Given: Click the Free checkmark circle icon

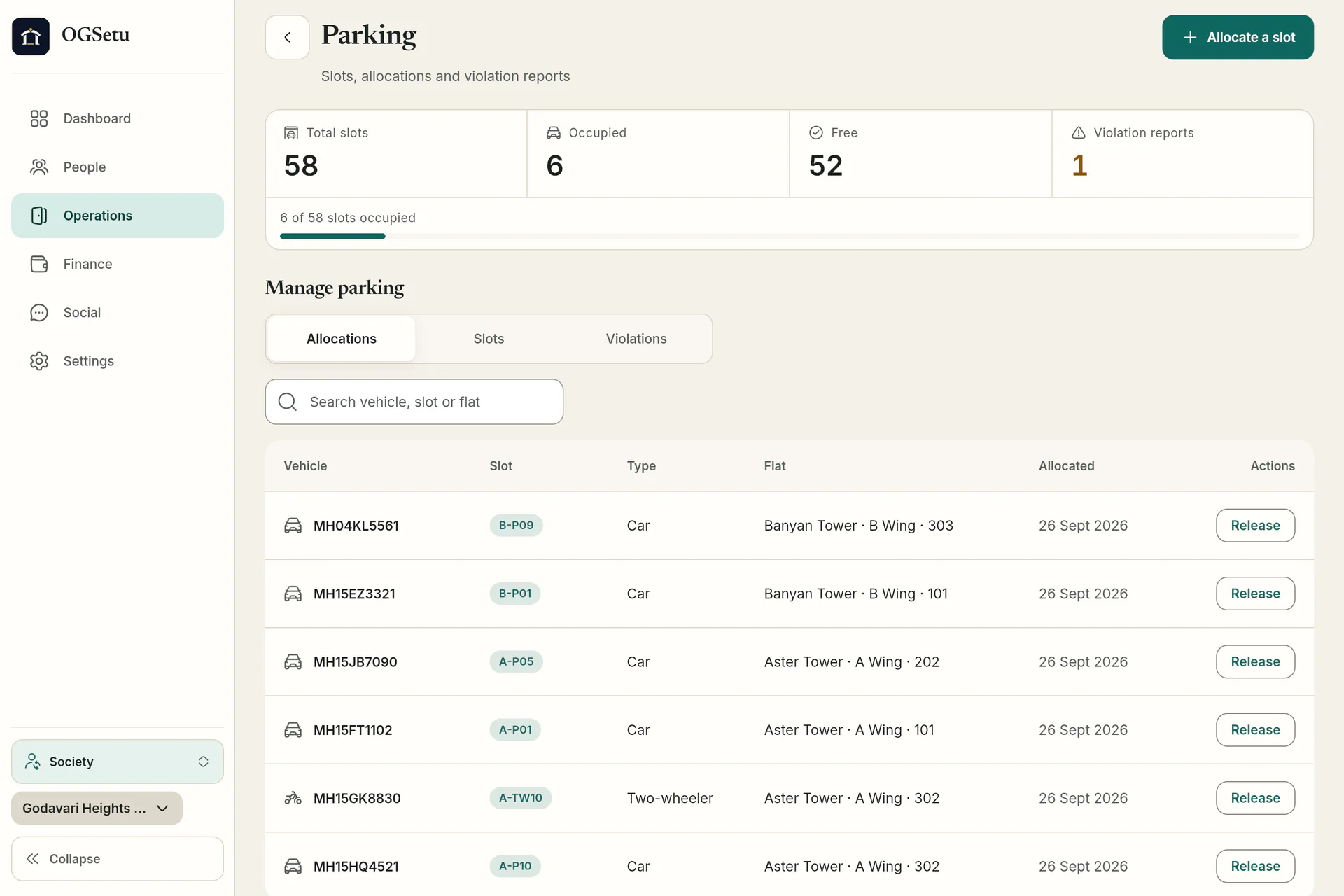Looking at the screenshot, I should [x=816, y=133].
